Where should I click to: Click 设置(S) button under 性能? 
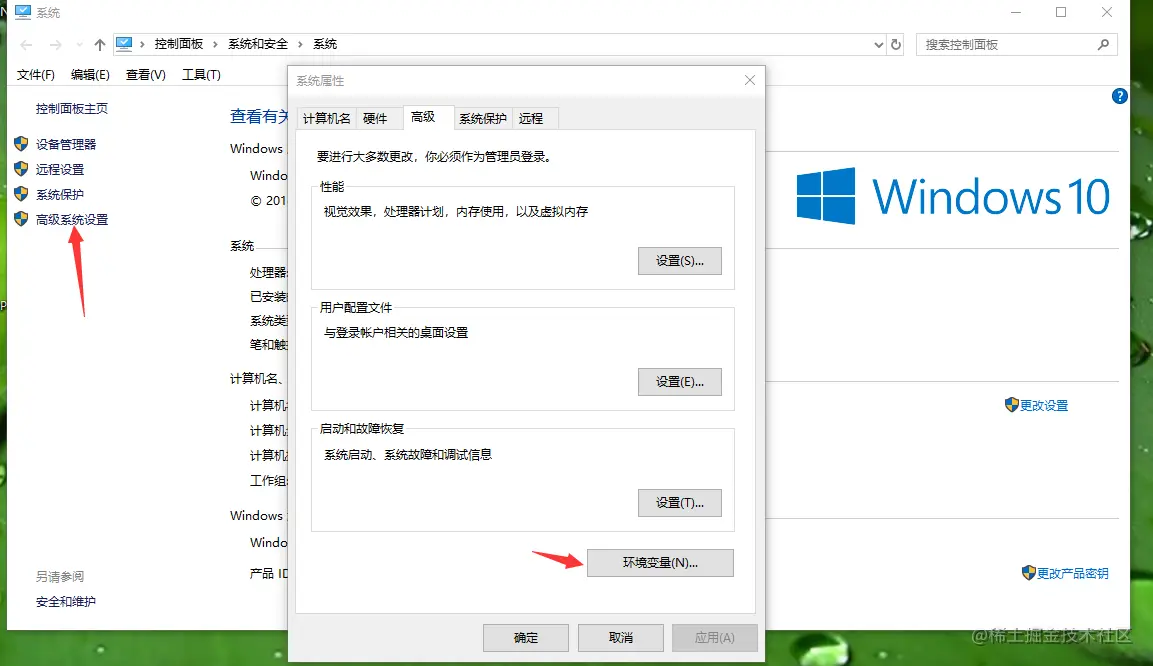(x=679, y=261)
